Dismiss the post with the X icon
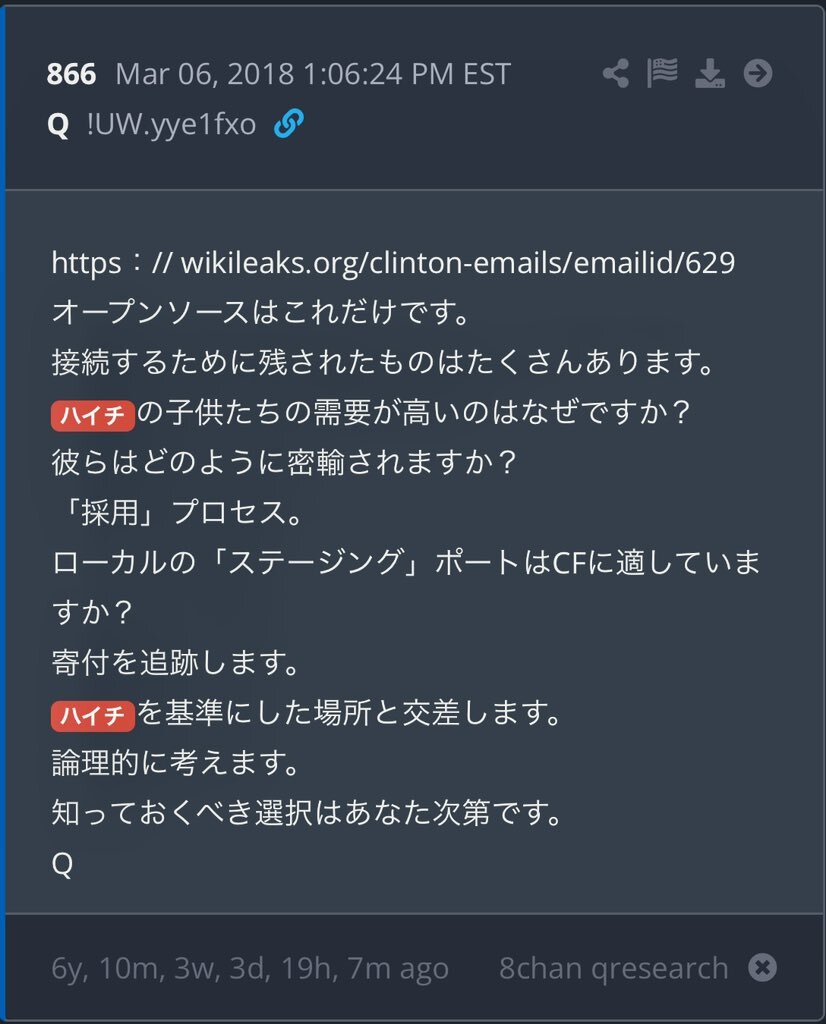 [761, 967]
